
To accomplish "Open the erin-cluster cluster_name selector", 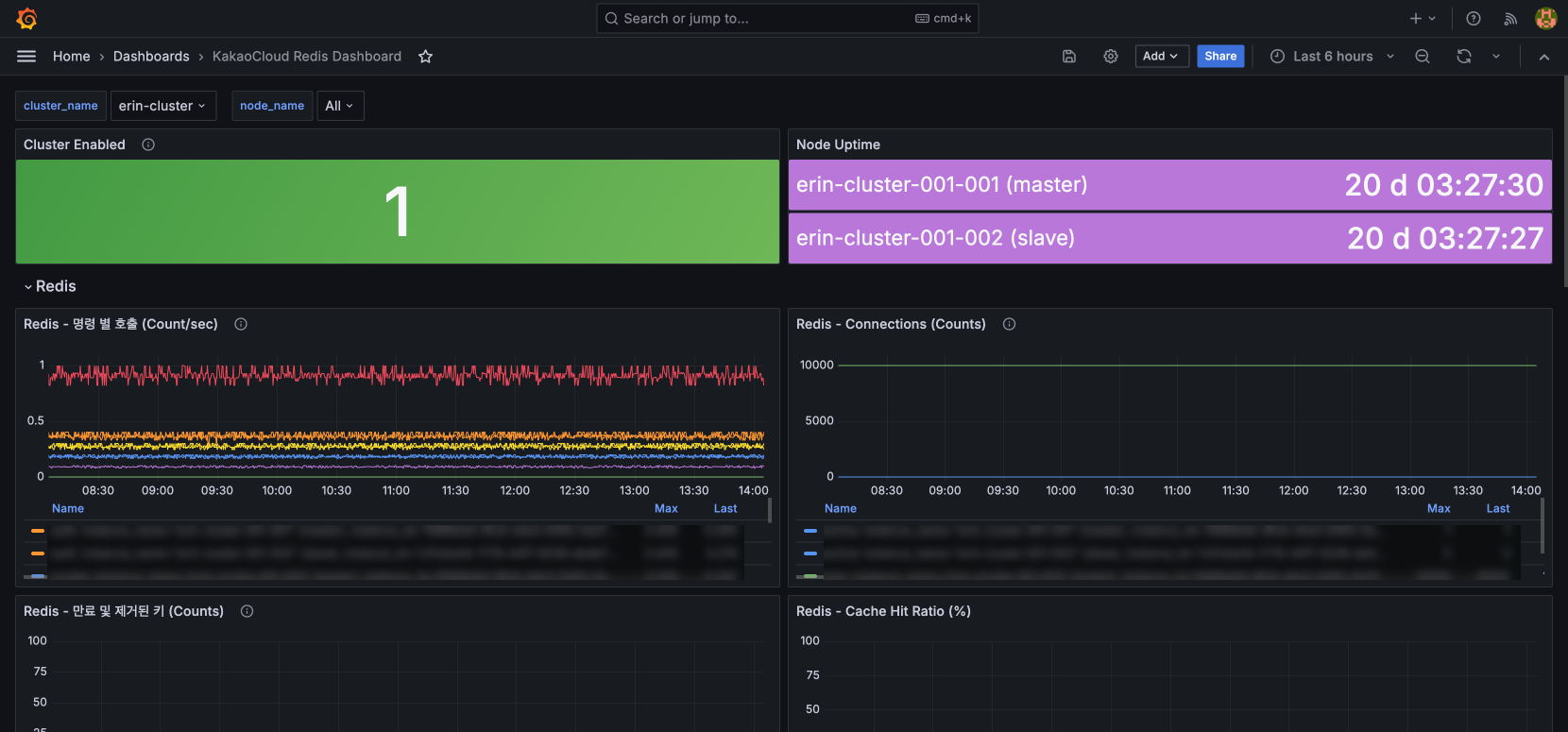I will click(162, 106).
